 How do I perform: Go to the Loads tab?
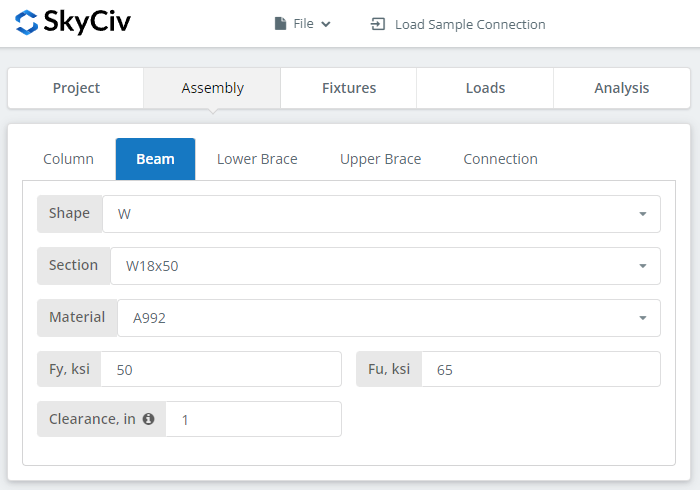tap(485, 88)
